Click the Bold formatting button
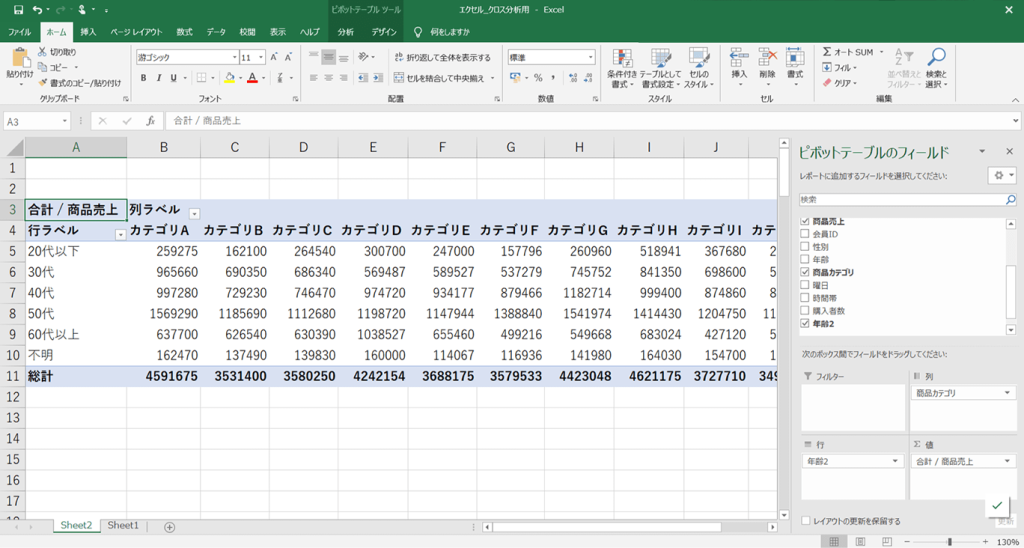 tap(144, 78)
